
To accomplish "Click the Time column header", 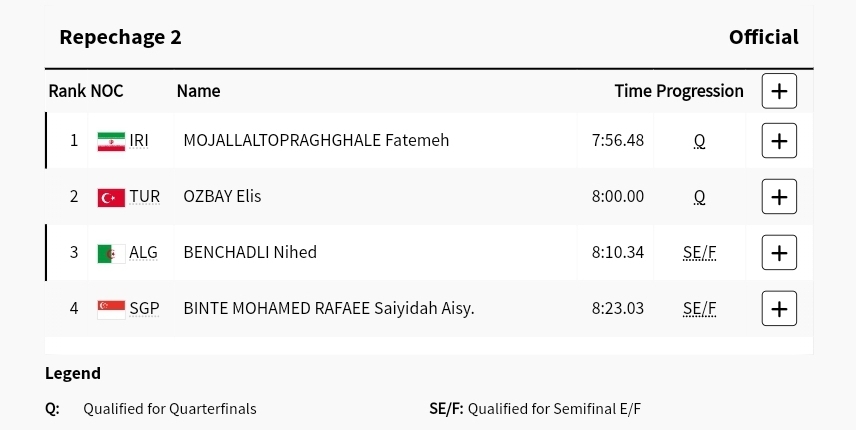I will click(x=632, y=91).
